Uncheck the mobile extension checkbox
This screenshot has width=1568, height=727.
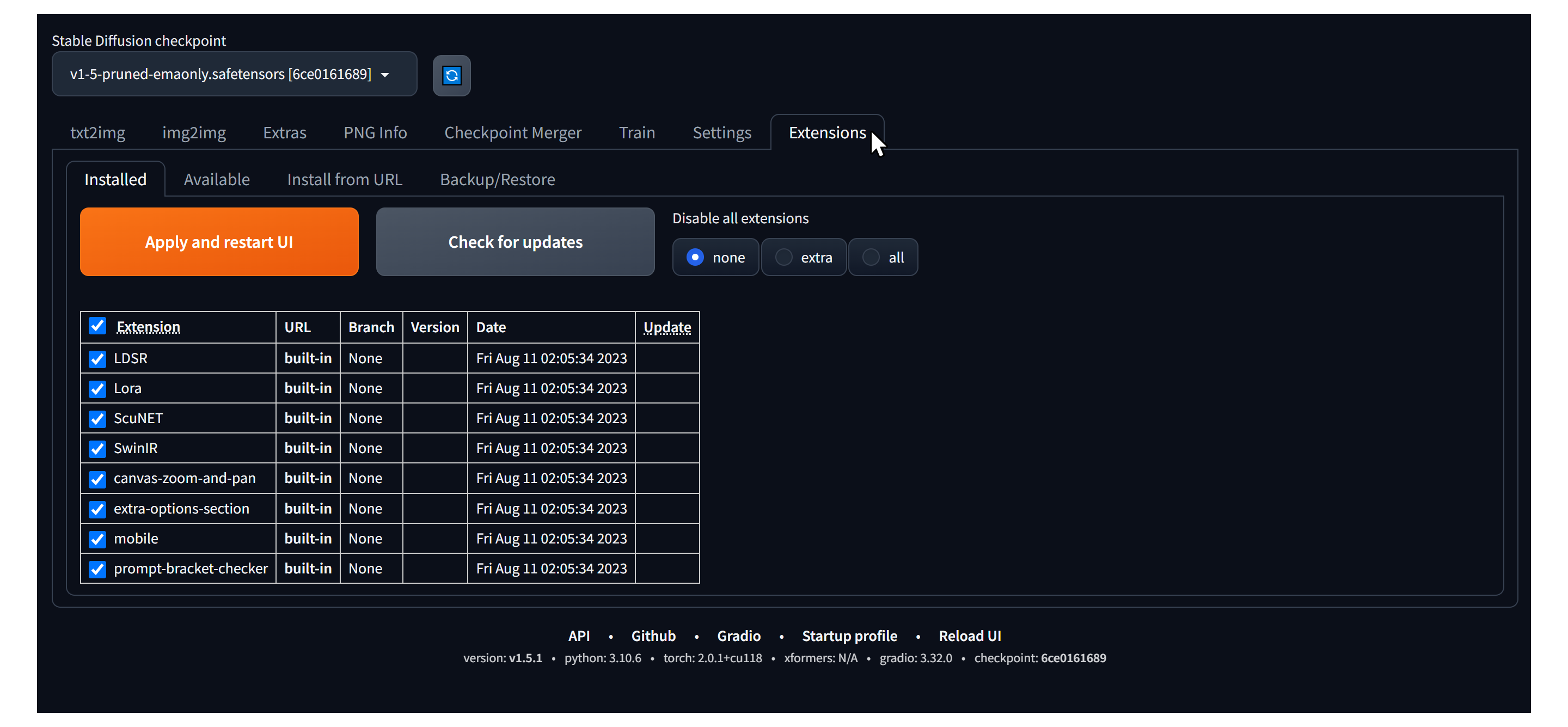(x=97, y=539)
